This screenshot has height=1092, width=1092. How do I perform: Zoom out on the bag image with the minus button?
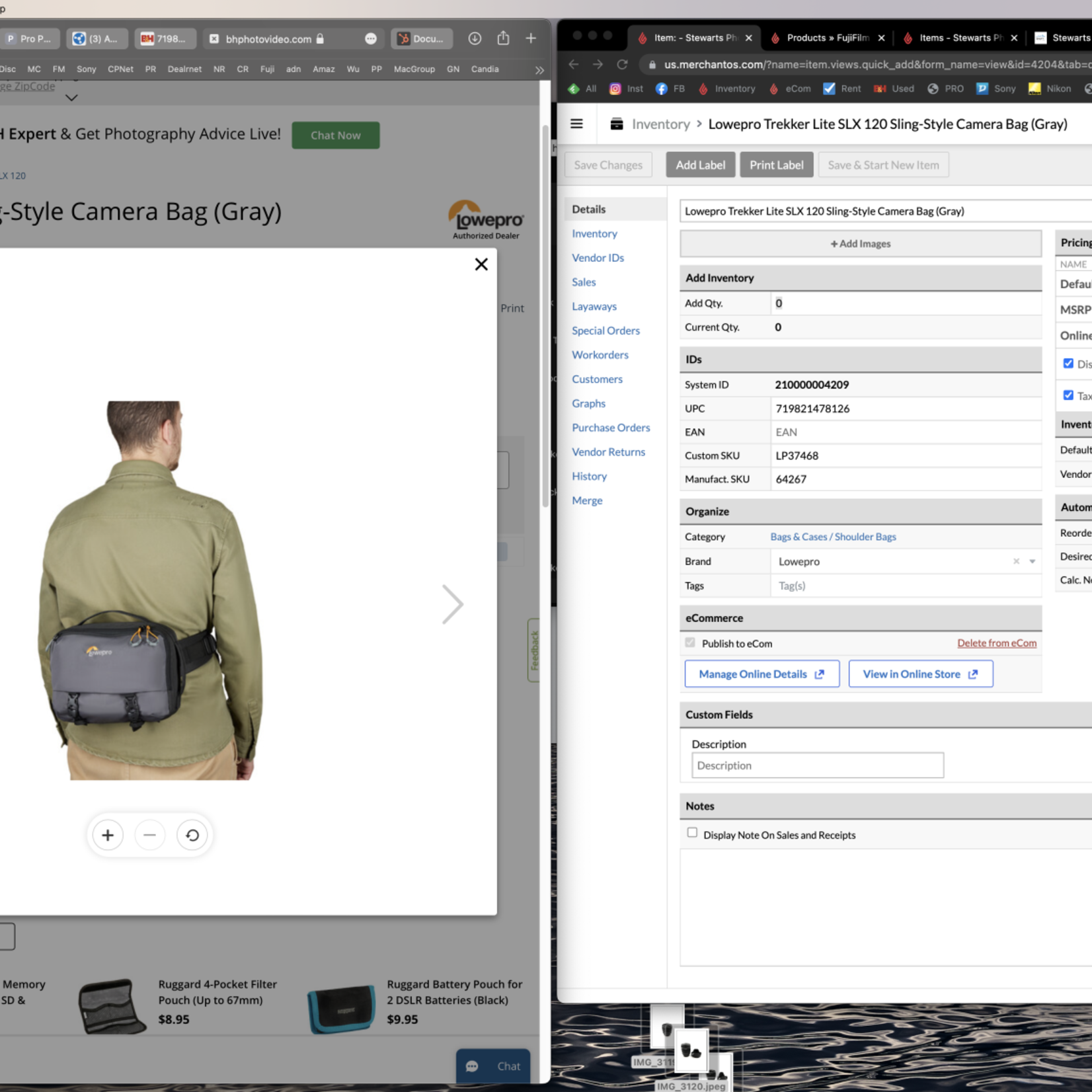150,835
